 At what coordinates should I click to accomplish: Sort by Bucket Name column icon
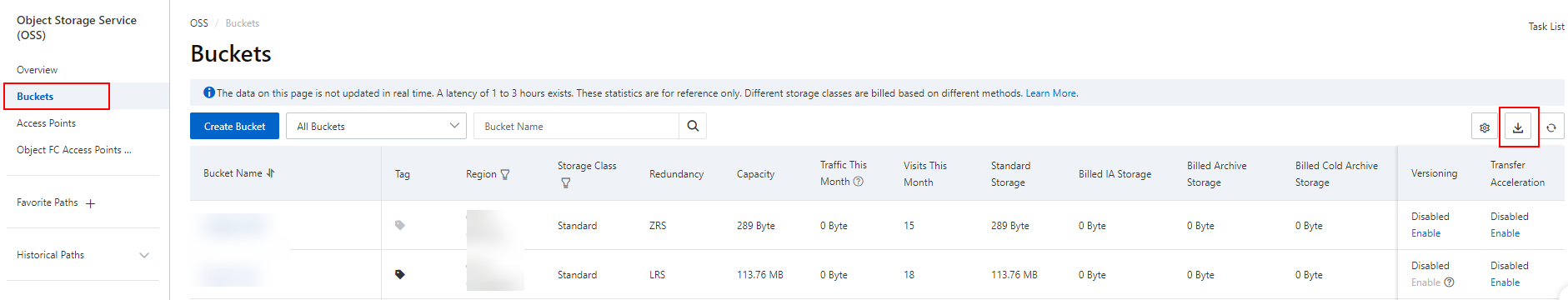tap(270, 173)
